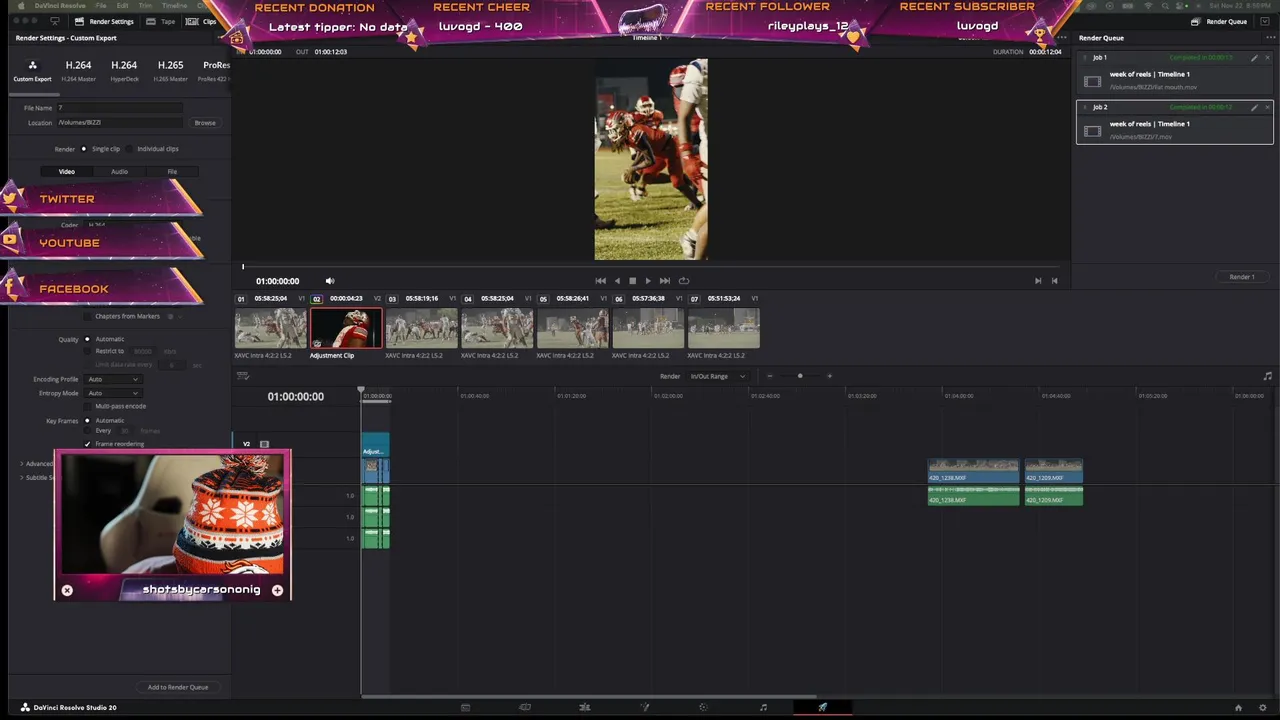Open the Edit page icon
The height and width of the screenshot is (720, 1280).
coord(585,707)
